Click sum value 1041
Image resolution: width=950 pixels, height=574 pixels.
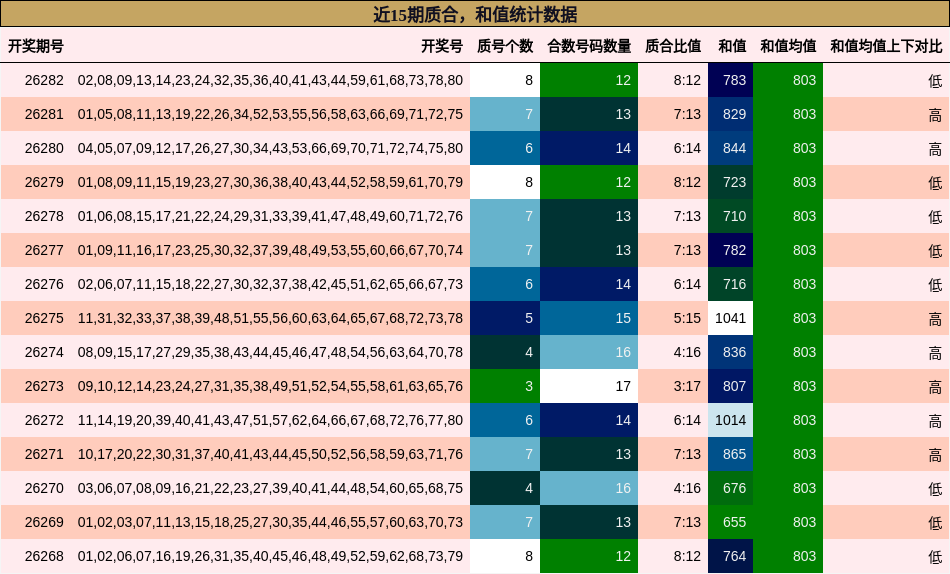pyautogui.click(x=731, y=318)
